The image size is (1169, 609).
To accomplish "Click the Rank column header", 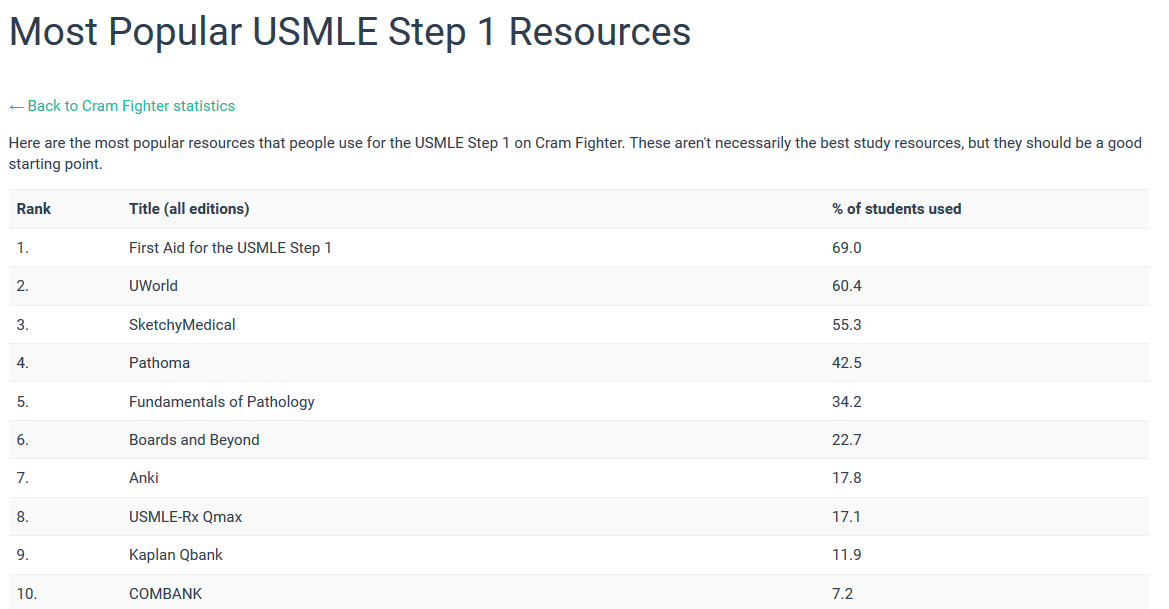I will 34,209.
